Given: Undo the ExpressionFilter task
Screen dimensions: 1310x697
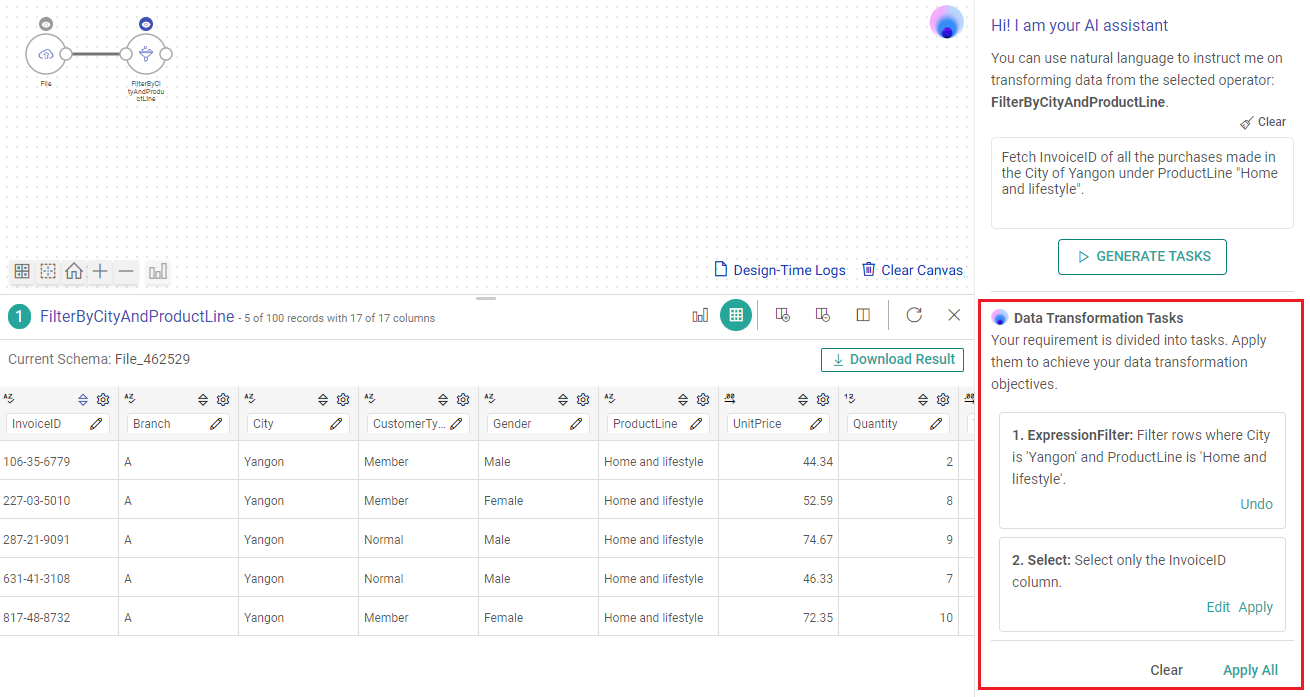Looking at the screenshot, I should [x=1256, y=504].
